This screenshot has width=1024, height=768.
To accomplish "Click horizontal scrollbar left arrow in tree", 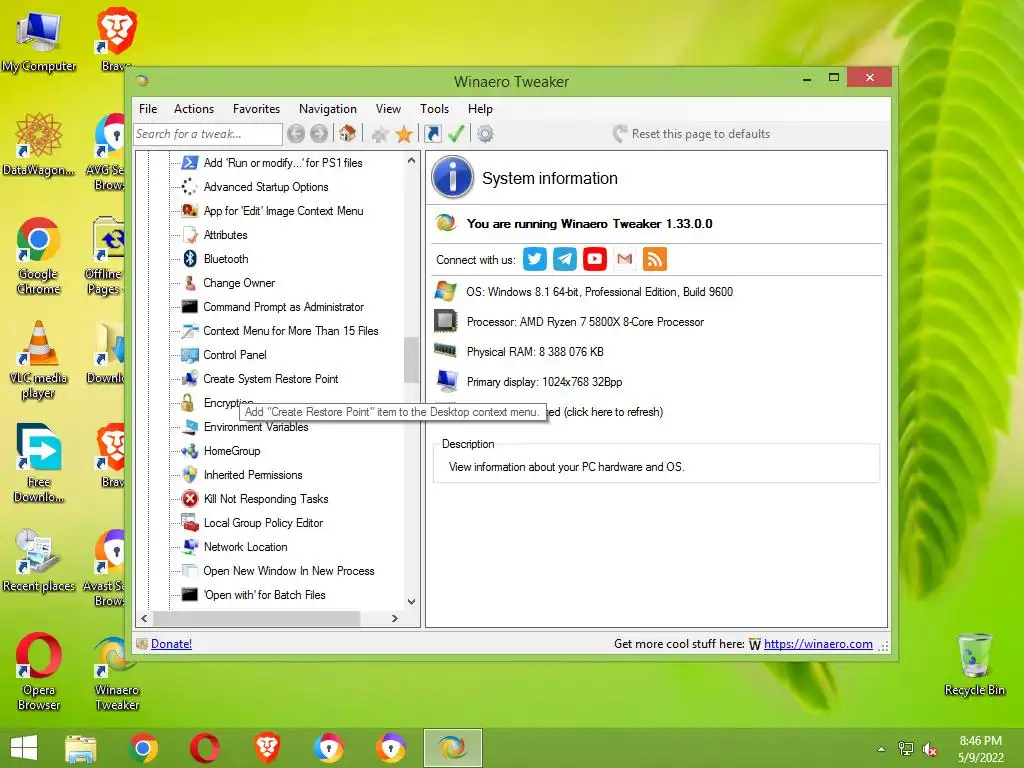I will tap(144, 618).
